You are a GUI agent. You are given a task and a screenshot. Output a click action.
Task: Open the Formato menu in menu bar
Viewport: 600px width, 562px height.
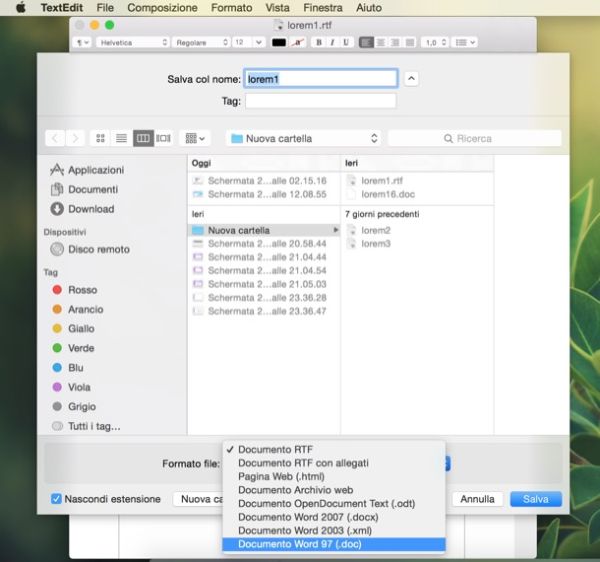point(231,7)
